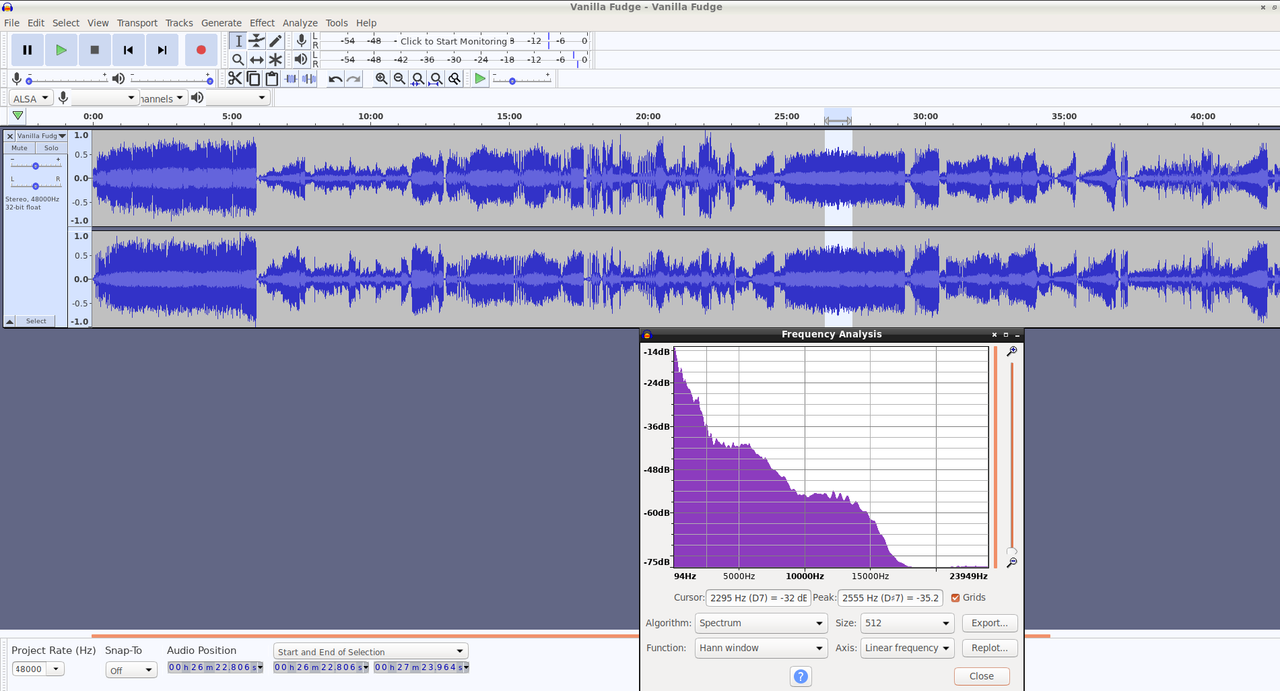Open the File menu
The height and width of the screenshot is (691, 1280).
(x=12, y=23)
